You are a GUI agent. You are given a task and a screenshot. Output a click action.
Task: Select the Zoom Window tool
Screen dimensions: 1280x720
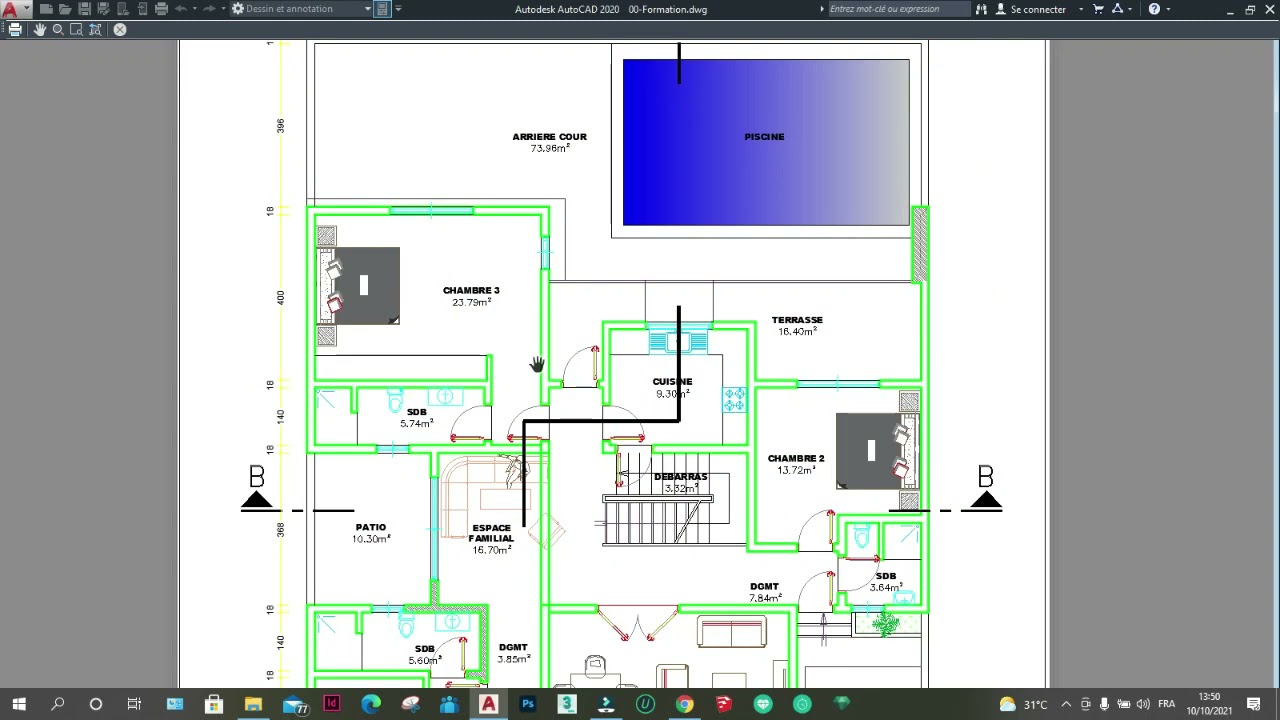click(x=76, y=30)
